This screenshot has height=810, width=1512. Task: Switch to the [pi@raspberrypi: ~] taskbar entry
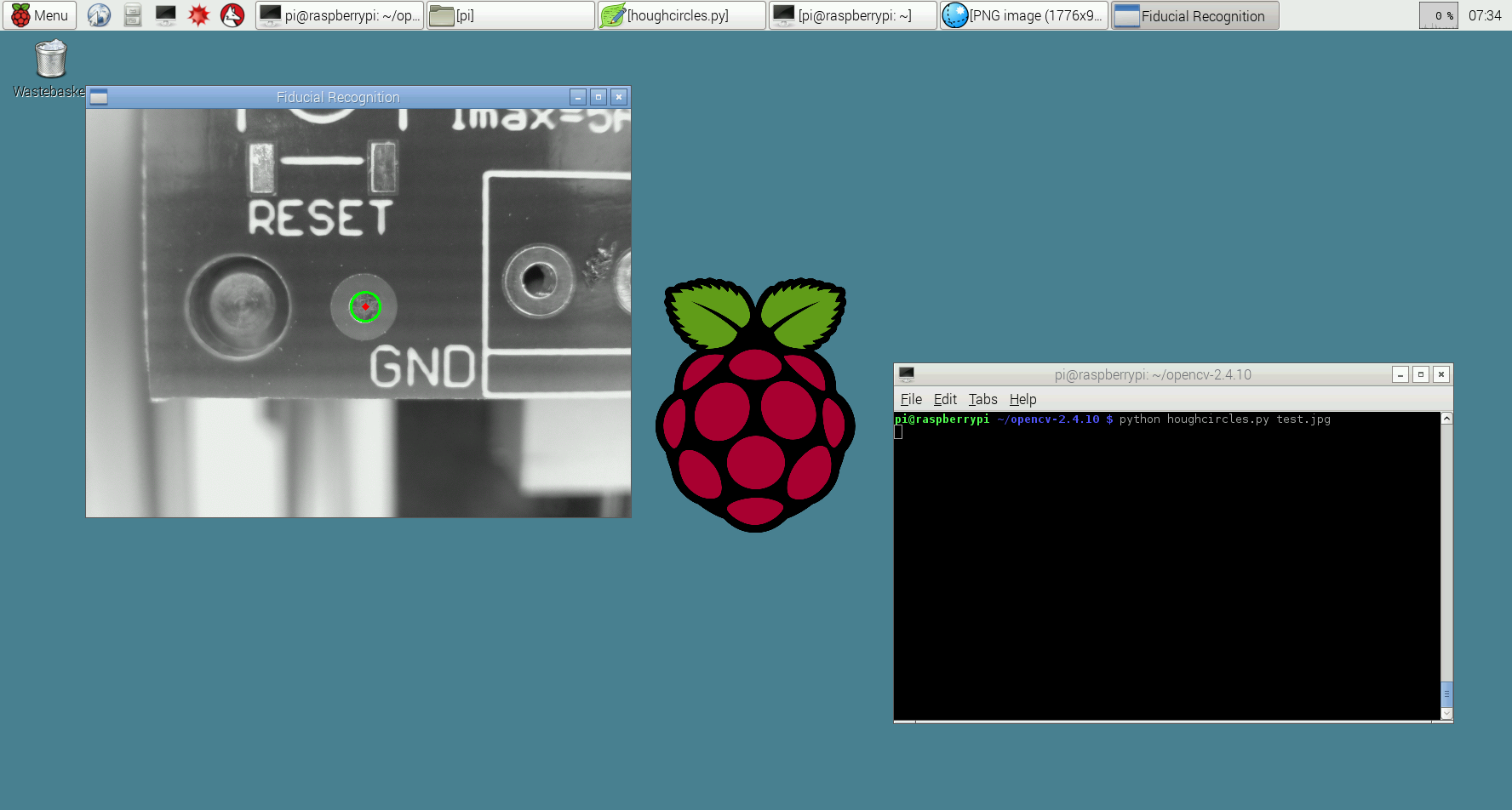(853, 15)
